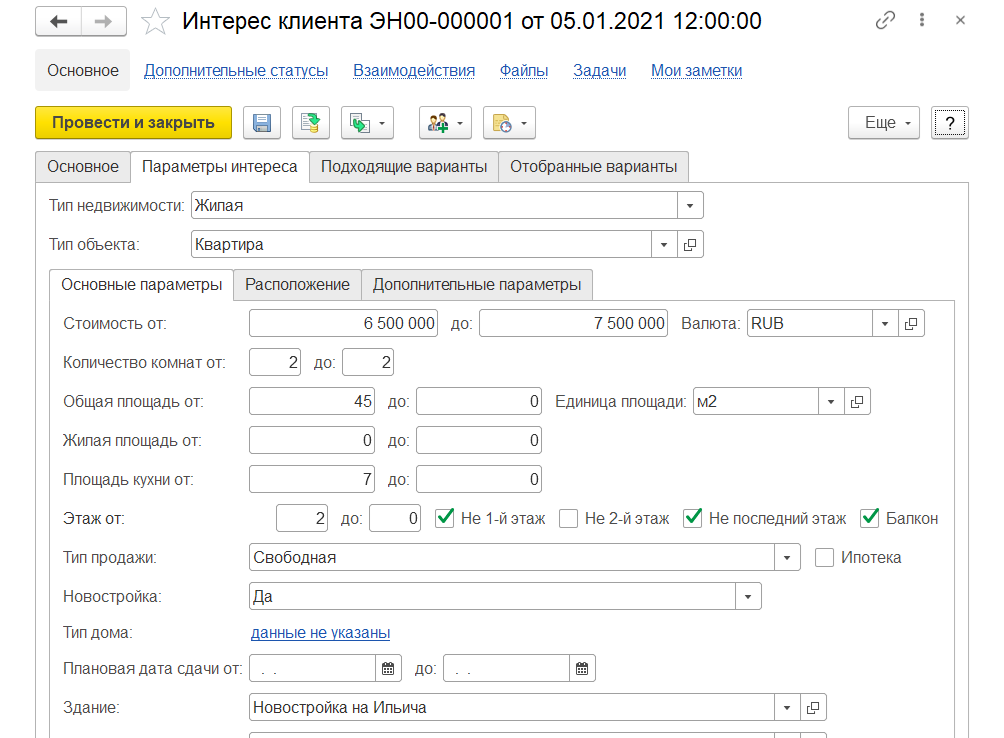Add the document to favorites with the star

pyautogui.click(x=155, y=22)
